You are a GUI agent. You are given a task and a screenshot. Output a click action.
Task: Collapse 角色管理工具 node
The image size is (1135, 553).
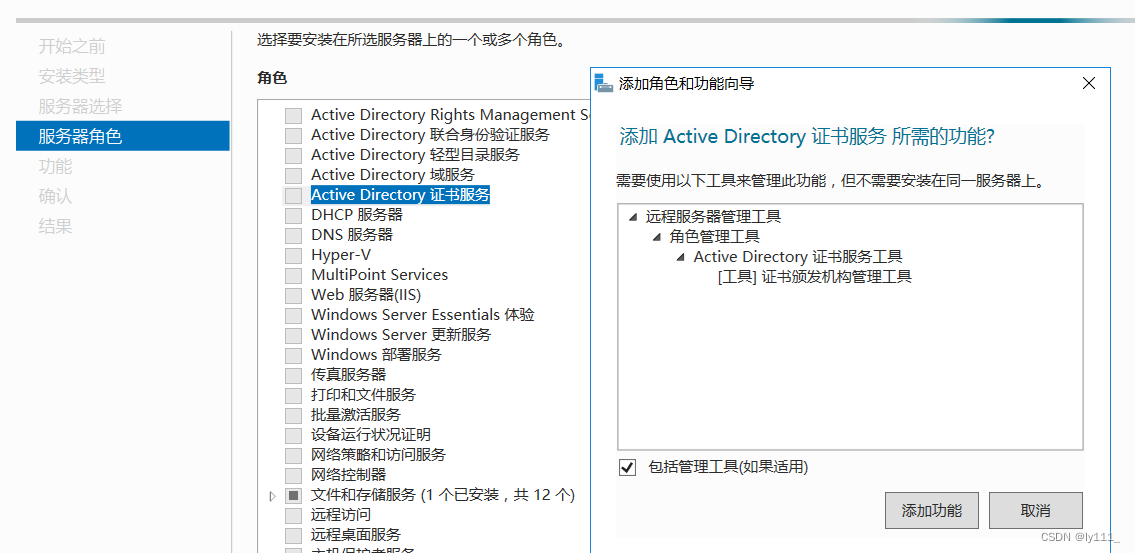pyautogui.click(x=657, y=237)
